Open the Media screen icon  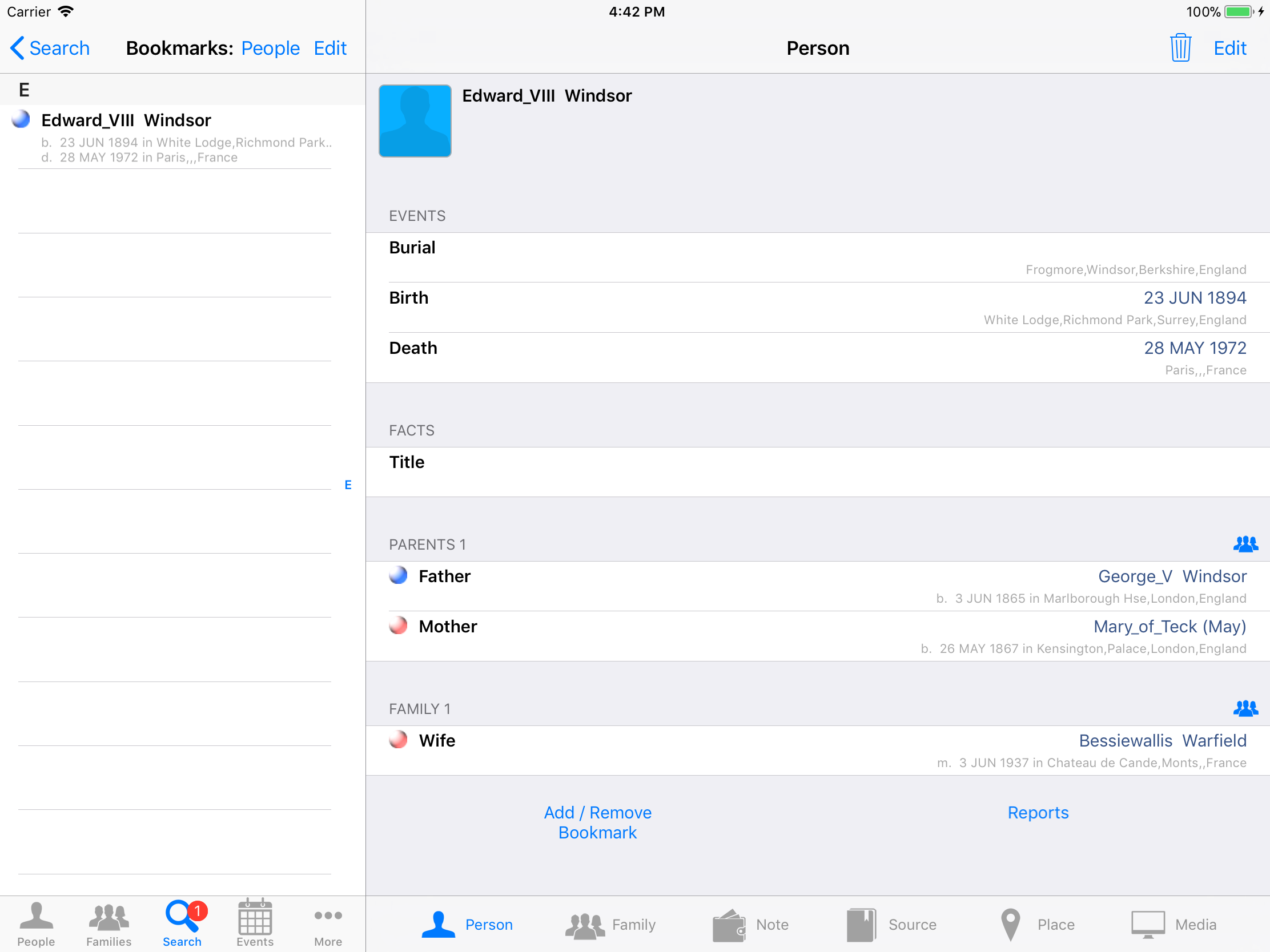pos(1148,924)
